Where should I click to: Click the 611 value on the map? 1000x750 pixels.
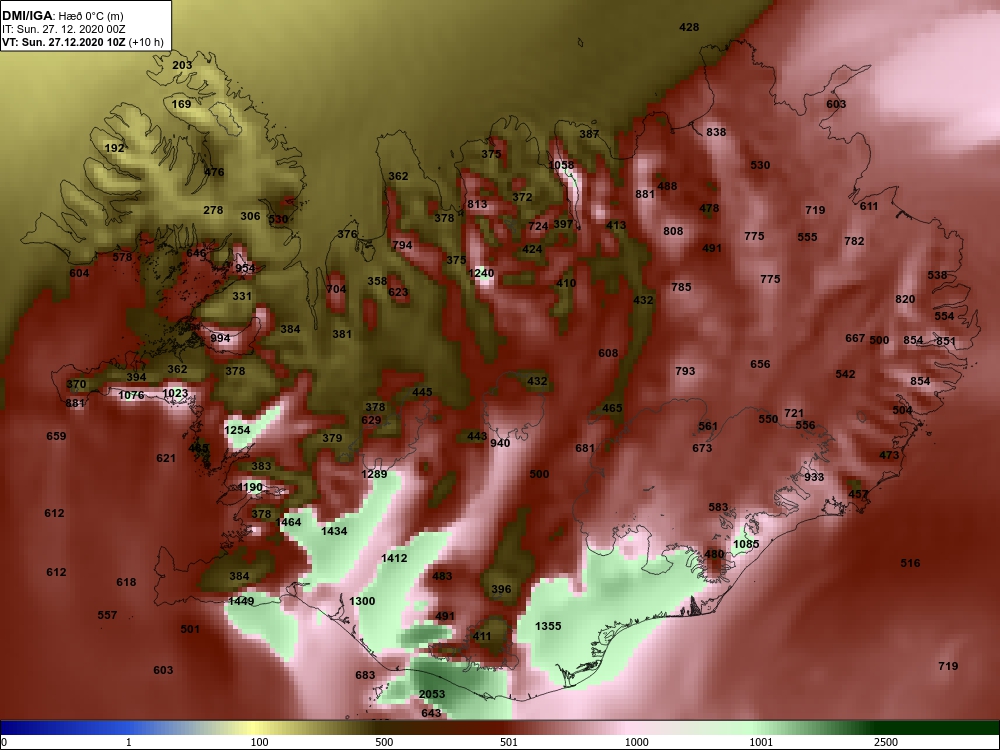(x=869, y=207)
